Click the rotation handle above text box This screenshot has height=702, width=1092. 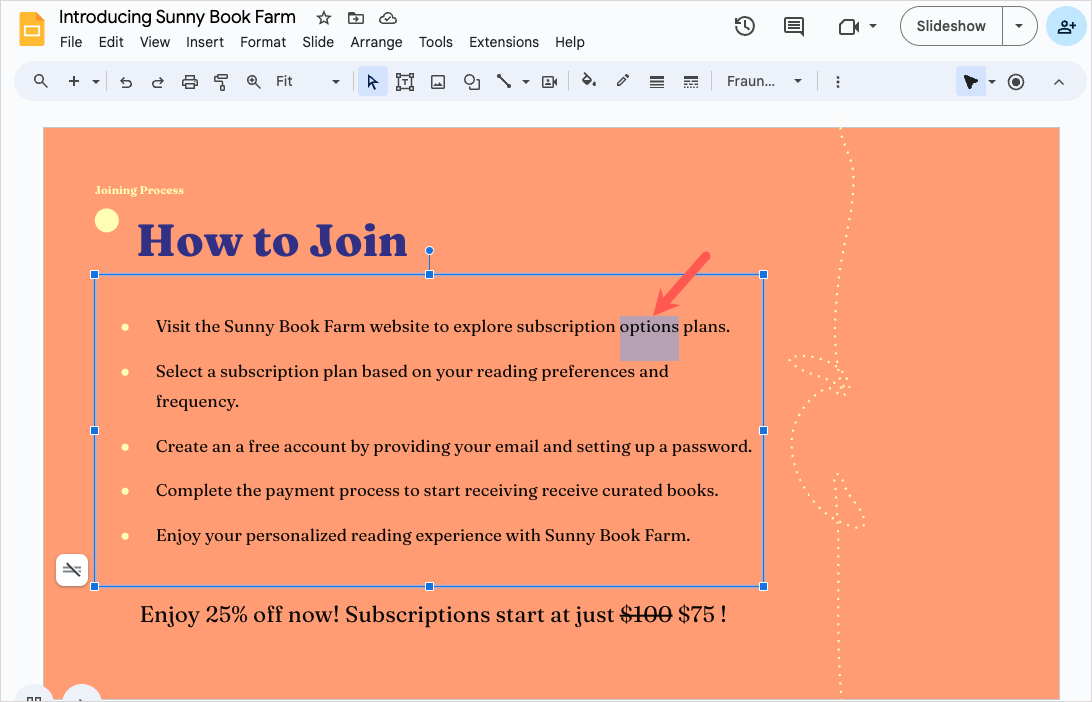click(x=430, y=251)
